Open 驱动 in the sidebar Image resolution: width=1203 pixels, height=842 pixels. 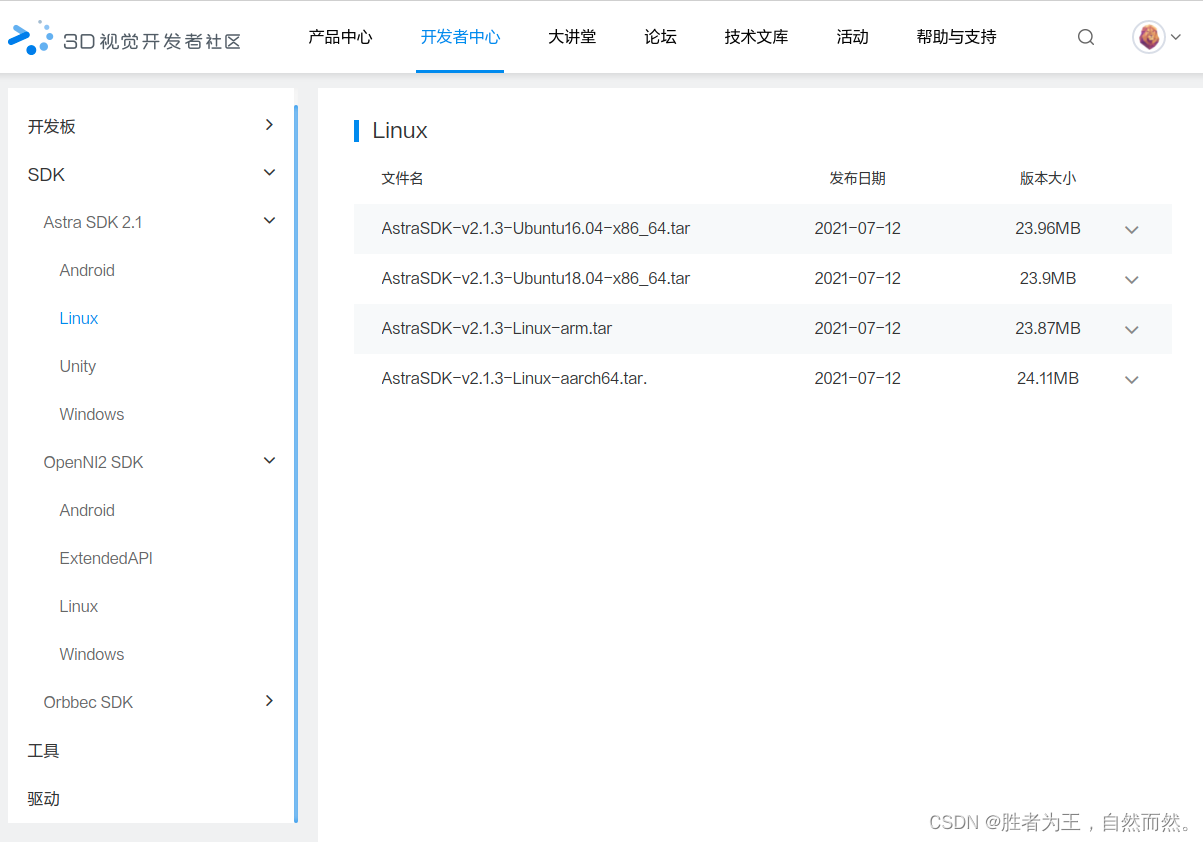[x=44, y=798]
